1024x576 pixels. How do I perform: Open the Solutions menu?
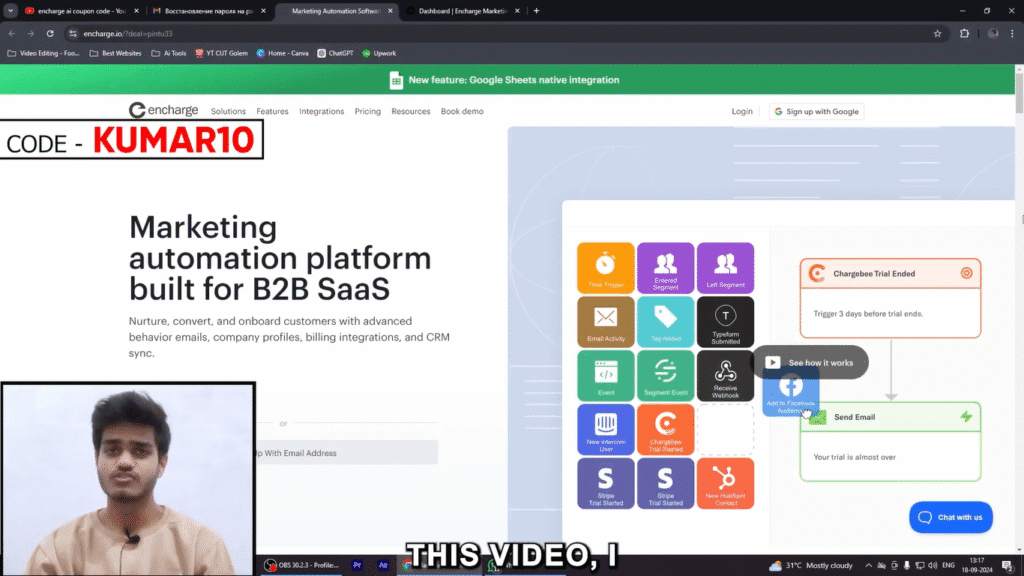pos(228,111)
